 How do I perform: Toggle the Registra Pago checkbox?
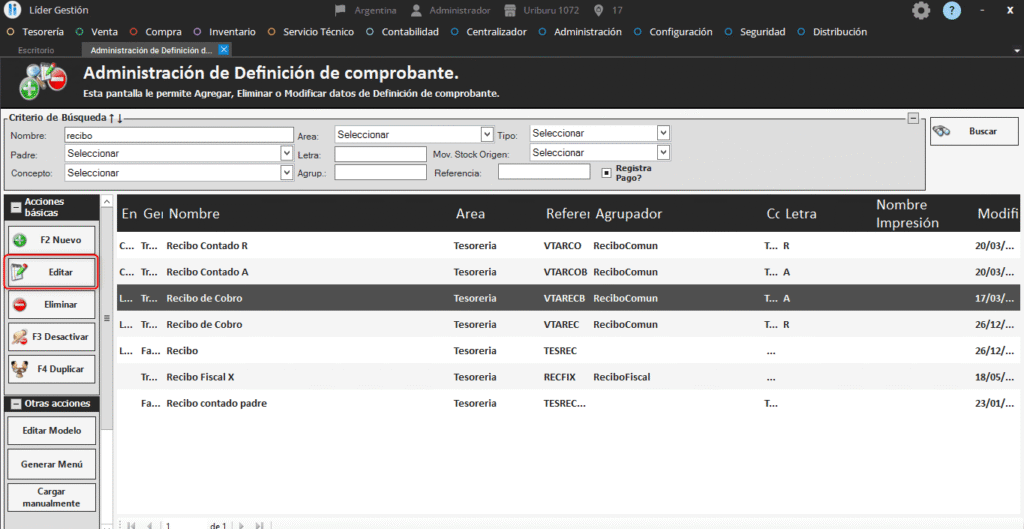click(x=606, y=172)
